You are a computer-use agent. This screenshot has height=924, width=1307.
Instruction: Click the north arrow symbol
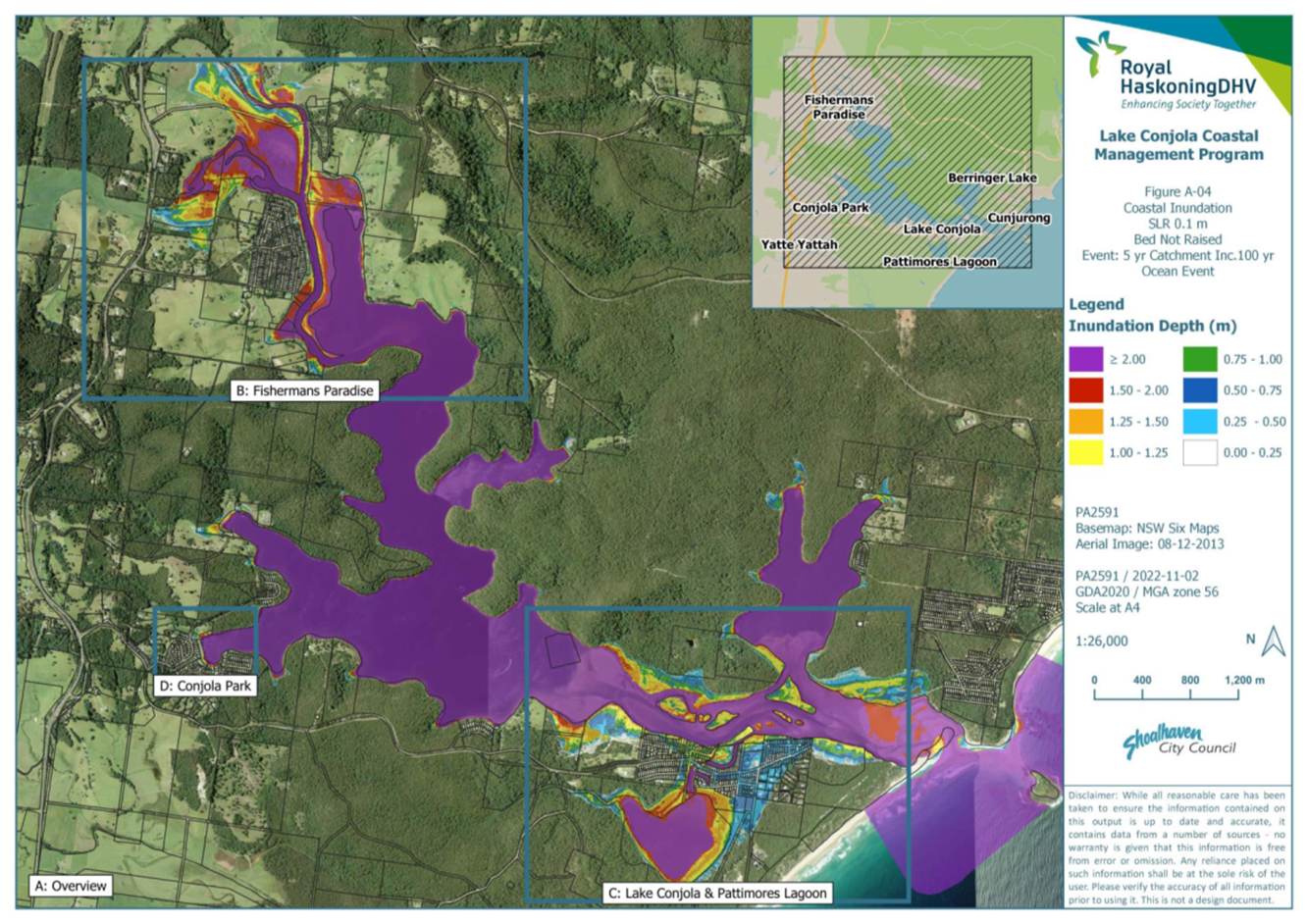point(1273,642)
